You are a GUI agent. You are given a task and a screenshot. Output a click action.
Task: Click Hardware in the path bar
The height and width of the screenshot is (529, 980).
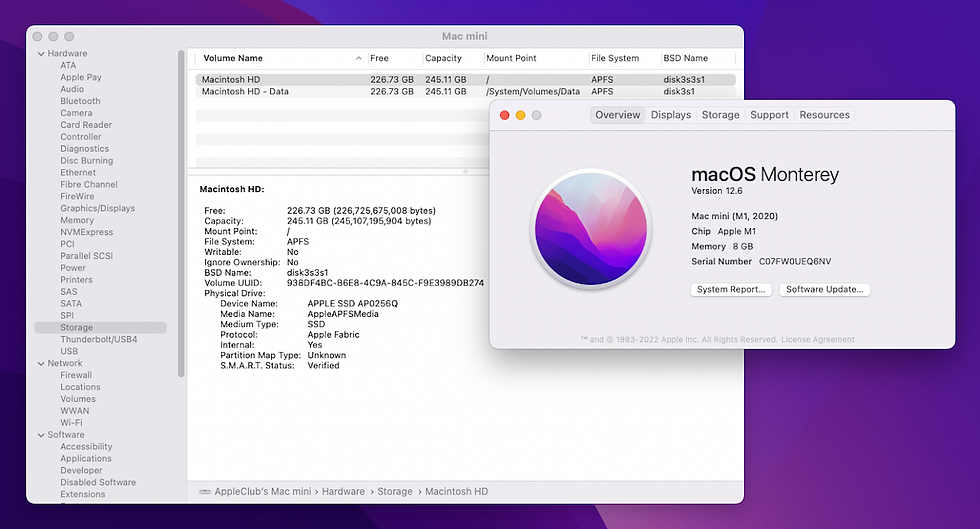(343, 491)
